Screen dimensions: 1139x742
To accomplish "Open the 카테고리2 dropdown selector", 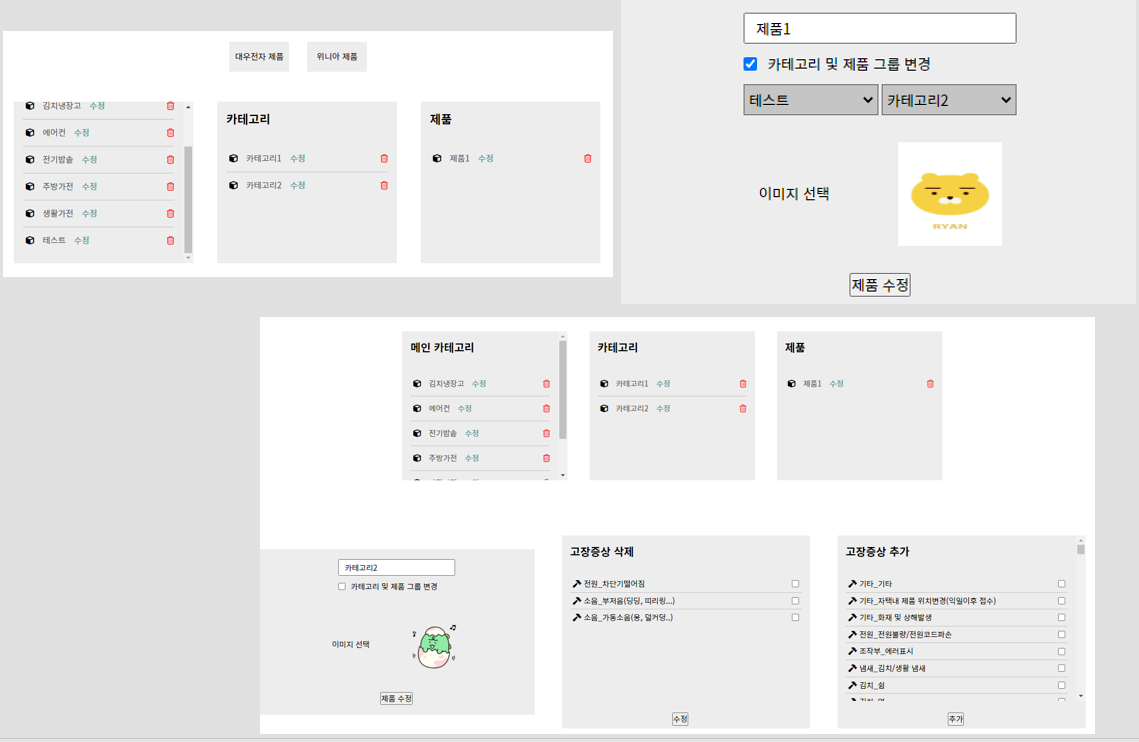I will point(948,99).
